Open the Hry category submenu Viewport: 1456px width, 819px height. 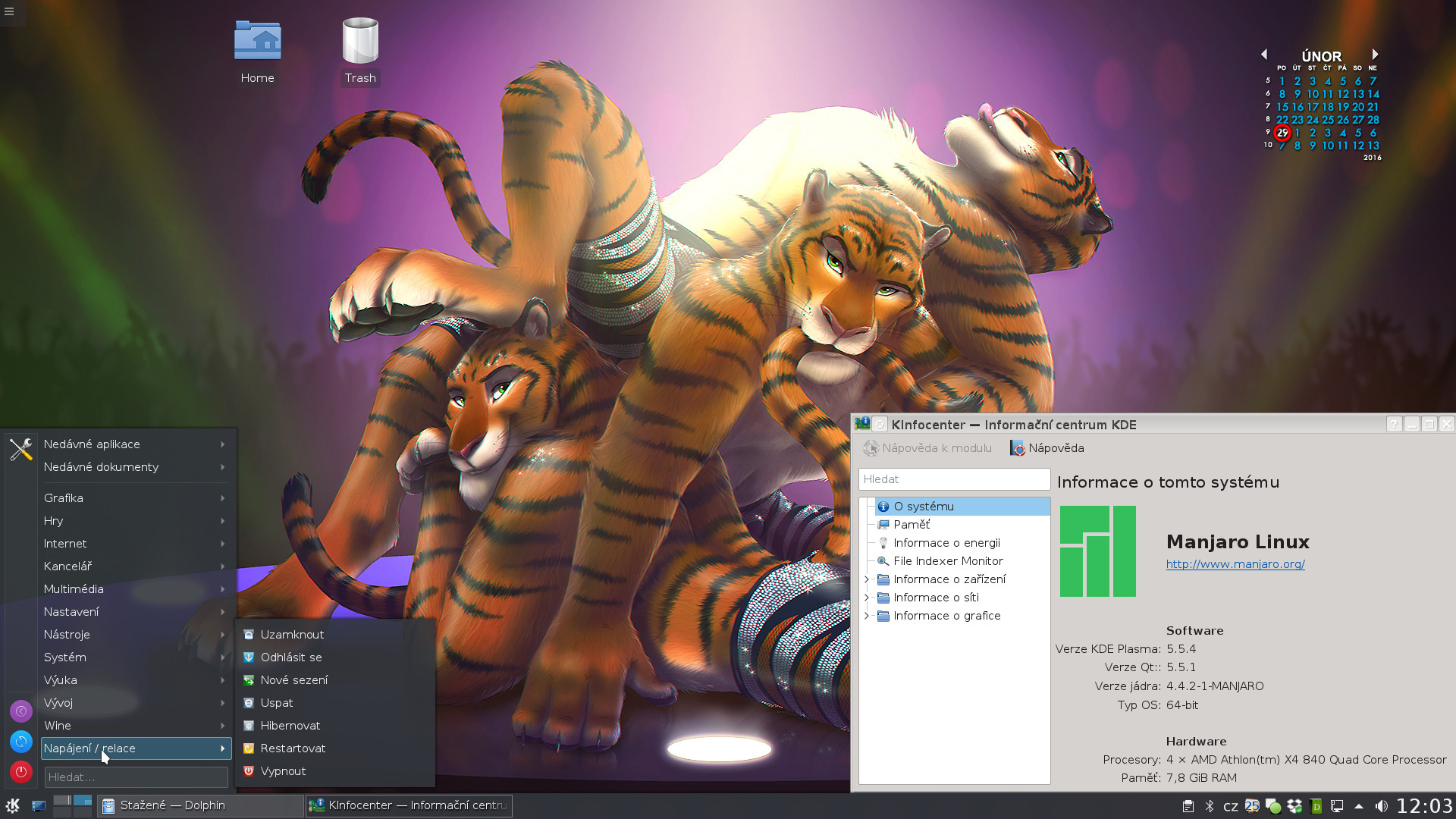[x=136, y=521]
